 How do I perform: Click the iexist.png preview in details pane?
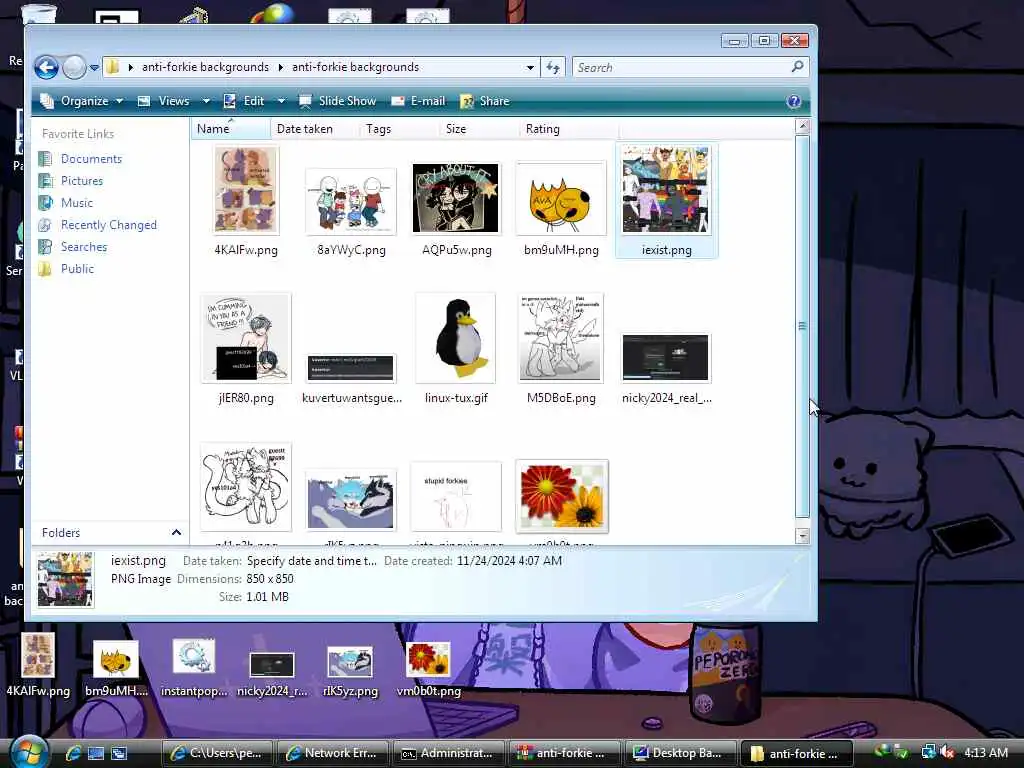pyautogui.click(x=65, y=580)
